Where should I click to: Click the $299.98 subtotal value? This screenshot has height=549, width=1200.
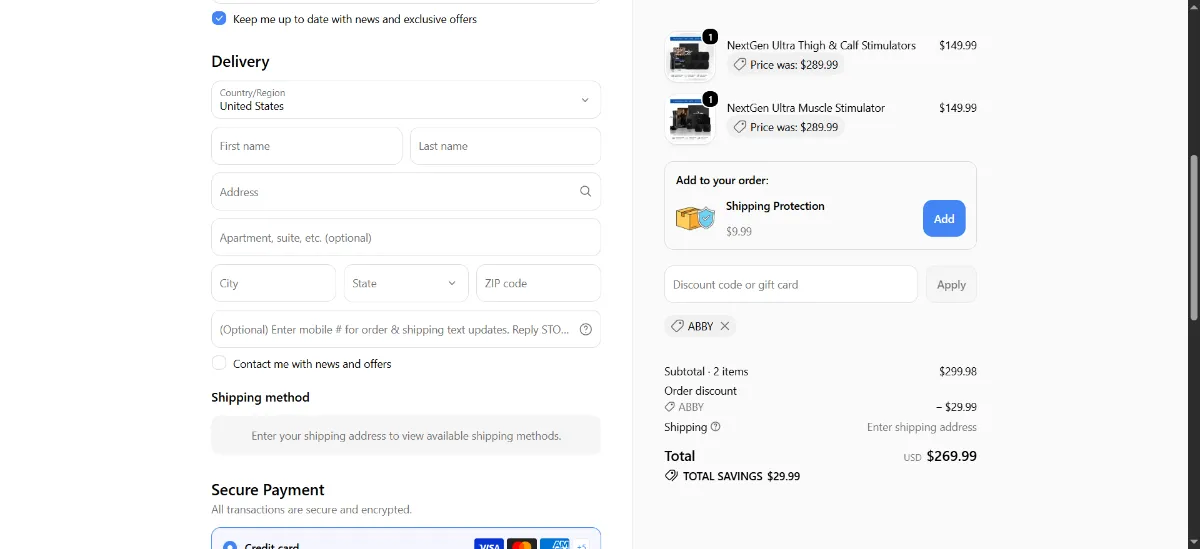958,371
